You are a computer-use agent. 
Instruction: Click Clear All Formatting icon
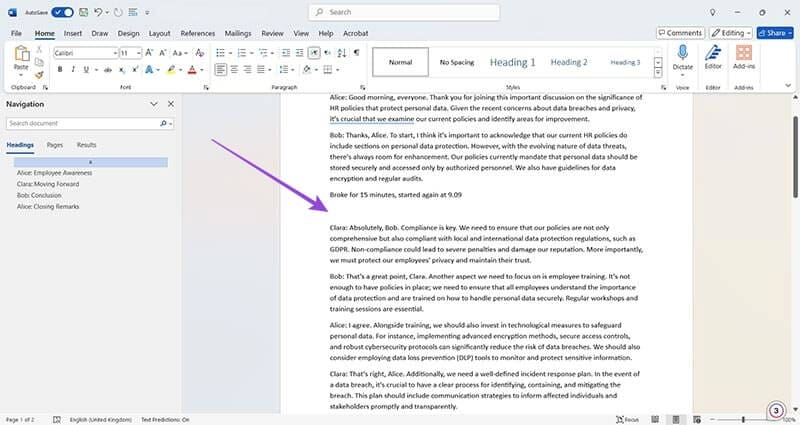(199, 53)
